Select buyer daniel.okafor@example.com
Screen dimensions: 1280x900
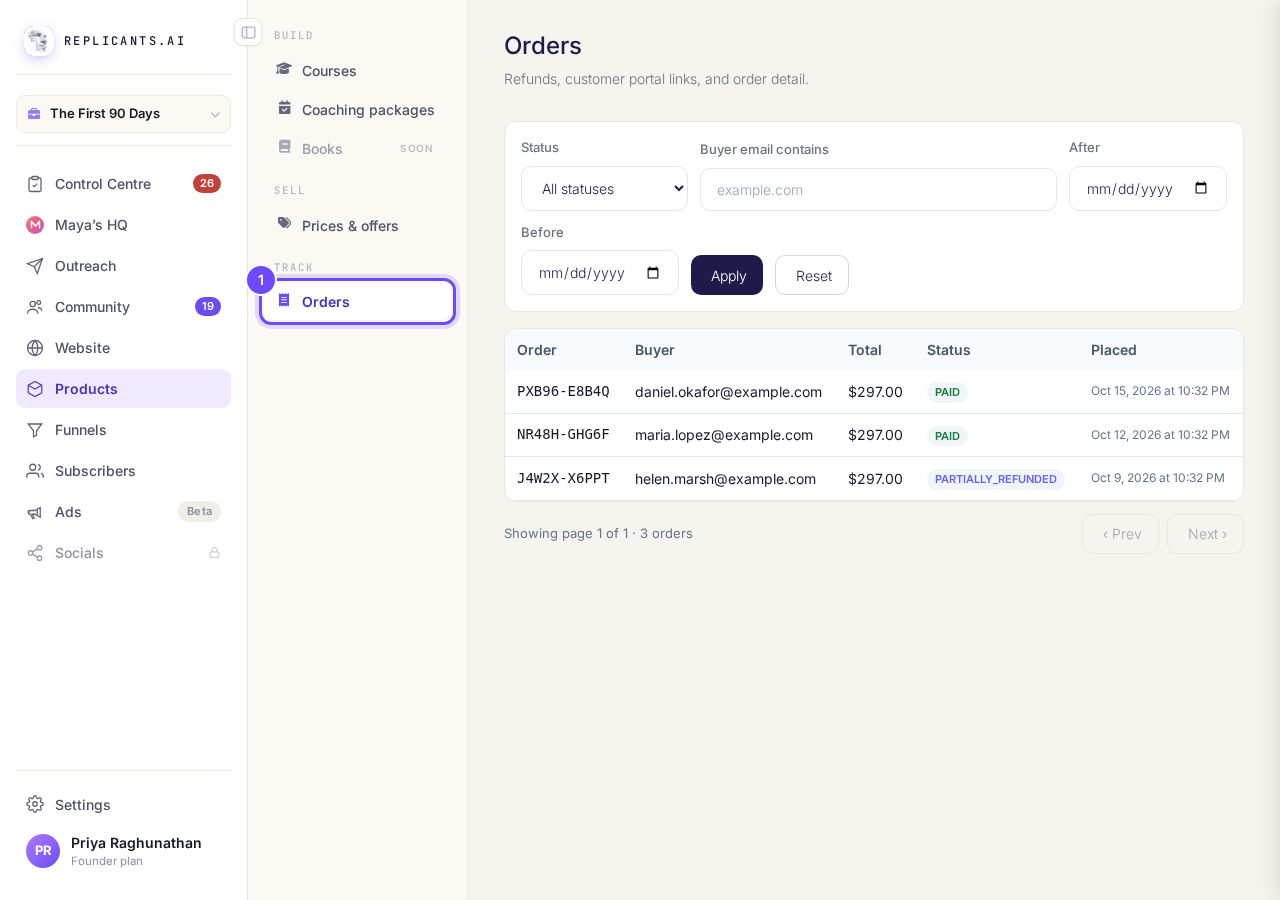point(728,392)
